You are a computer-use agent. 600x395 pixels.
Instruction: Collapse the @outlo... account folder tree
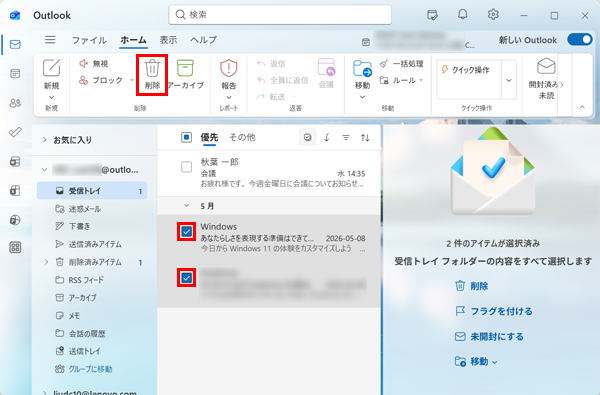coord(44,169)
